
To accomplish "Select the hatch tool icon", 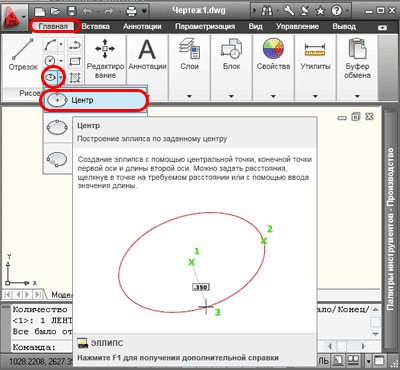I will [75, 77].
